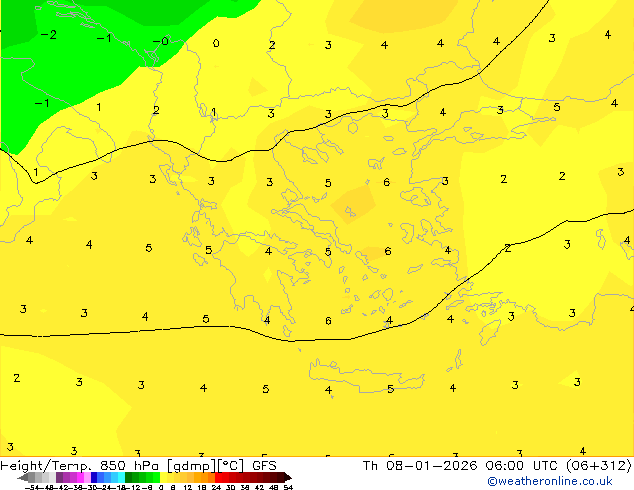Click the Height/Temp. 850 hPa GFS title

pyautogui.click(x=138, y=466)
